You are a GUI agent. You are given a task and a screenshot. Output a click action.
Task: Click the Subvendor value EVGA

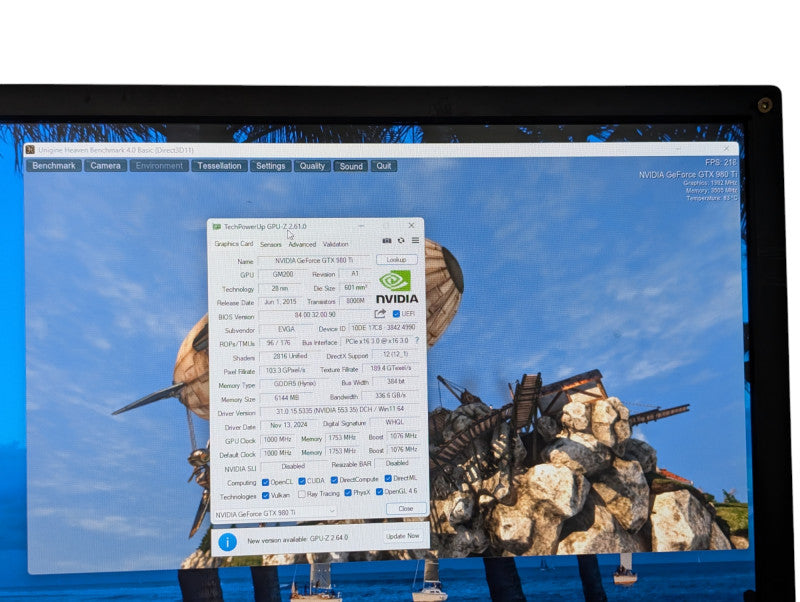click(286, 330)
